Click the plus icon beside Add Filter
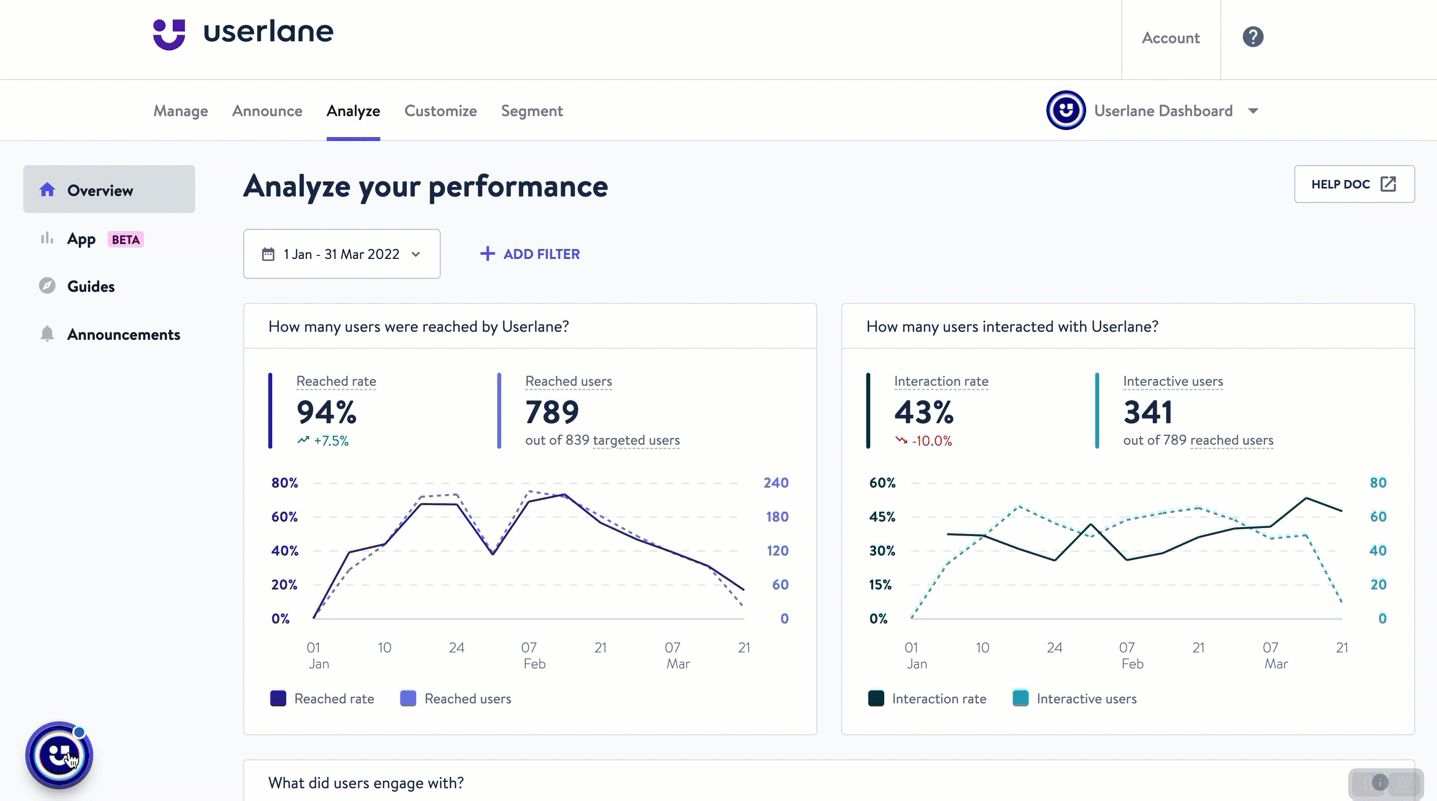1437x801 pixels. tap(487, 254)
